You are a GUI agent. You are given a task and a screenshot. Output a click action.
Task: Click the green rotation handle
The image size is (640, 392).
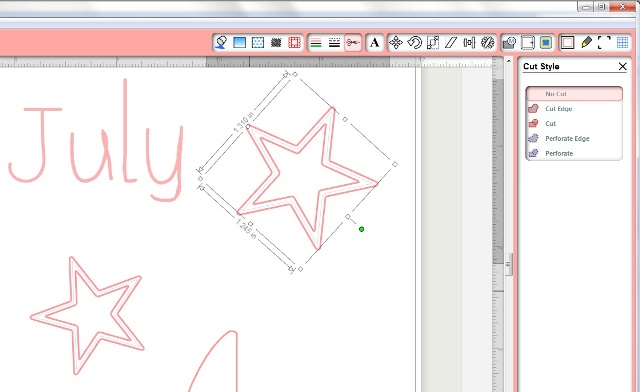coord(361,229)
